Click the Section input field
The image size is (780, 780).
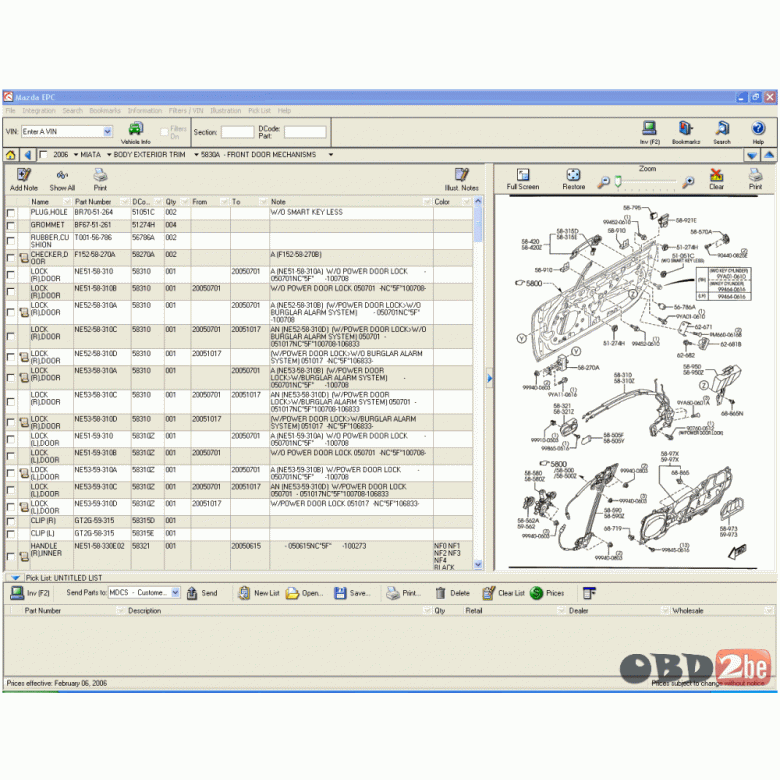237,132
